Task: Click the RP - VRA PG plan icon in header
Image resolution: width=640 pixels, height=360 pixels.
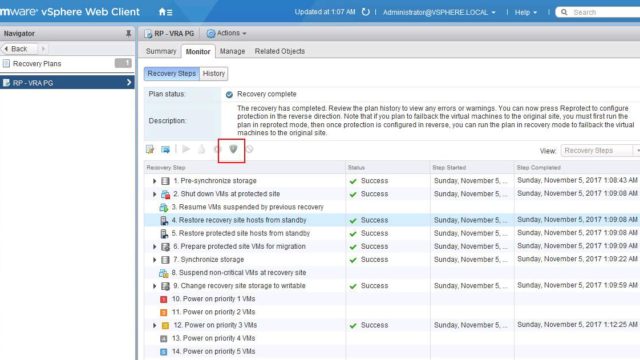Action: coord(148,33)
